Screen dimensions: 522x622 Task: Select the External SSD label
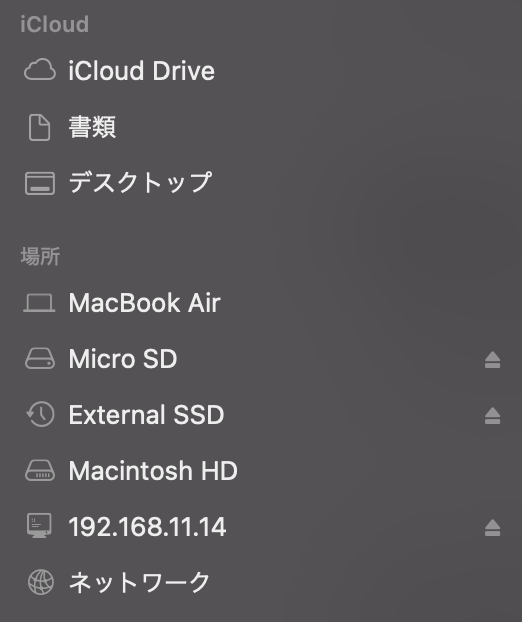(x=146, y=415)
